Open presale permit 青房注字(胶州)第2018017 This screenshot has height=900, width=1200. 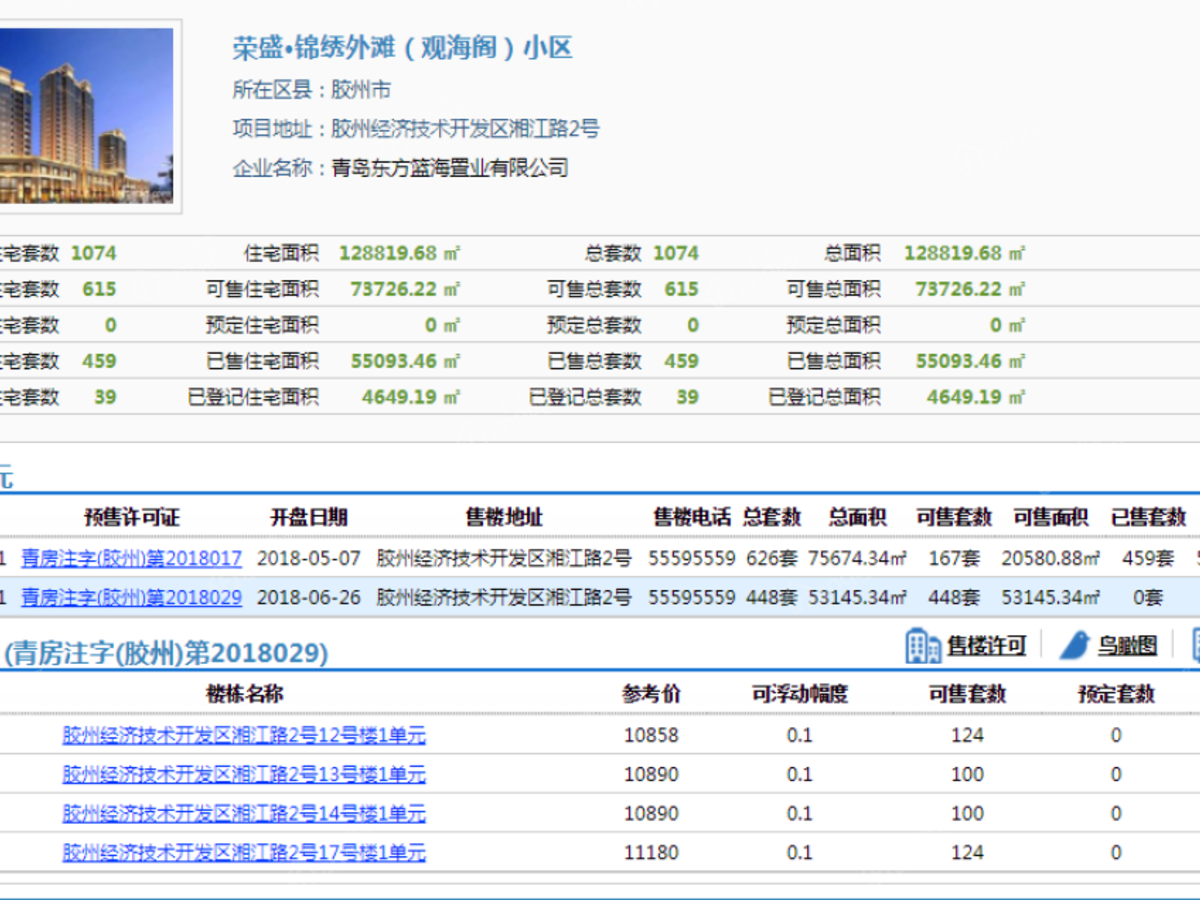[x=131, y=558]
